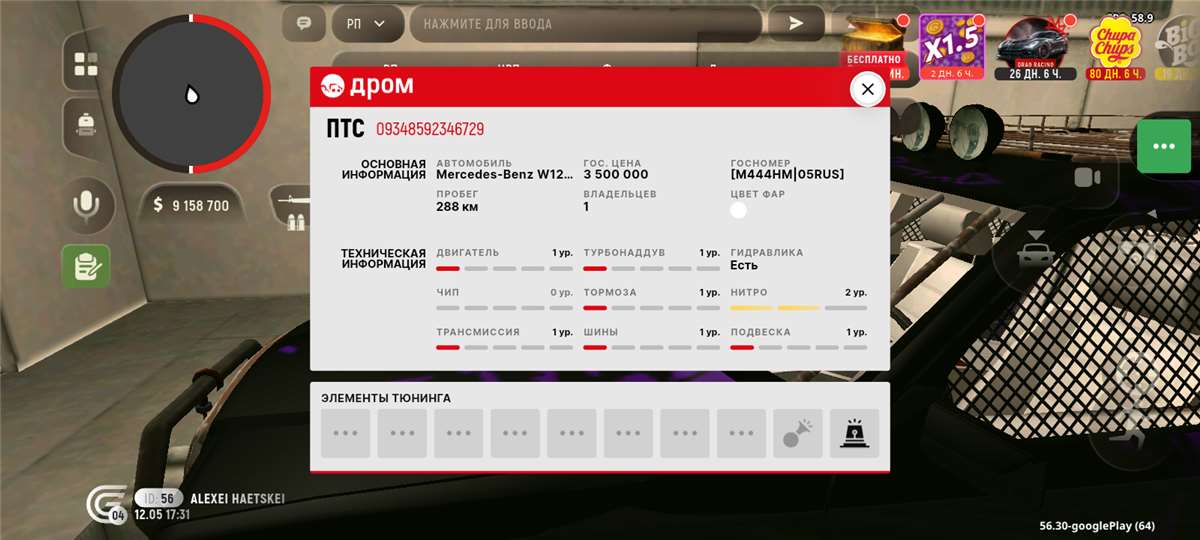This screenshot has width=1200, height=540.
Task: Click the headlight color white swatch
Action: [739, 209]
